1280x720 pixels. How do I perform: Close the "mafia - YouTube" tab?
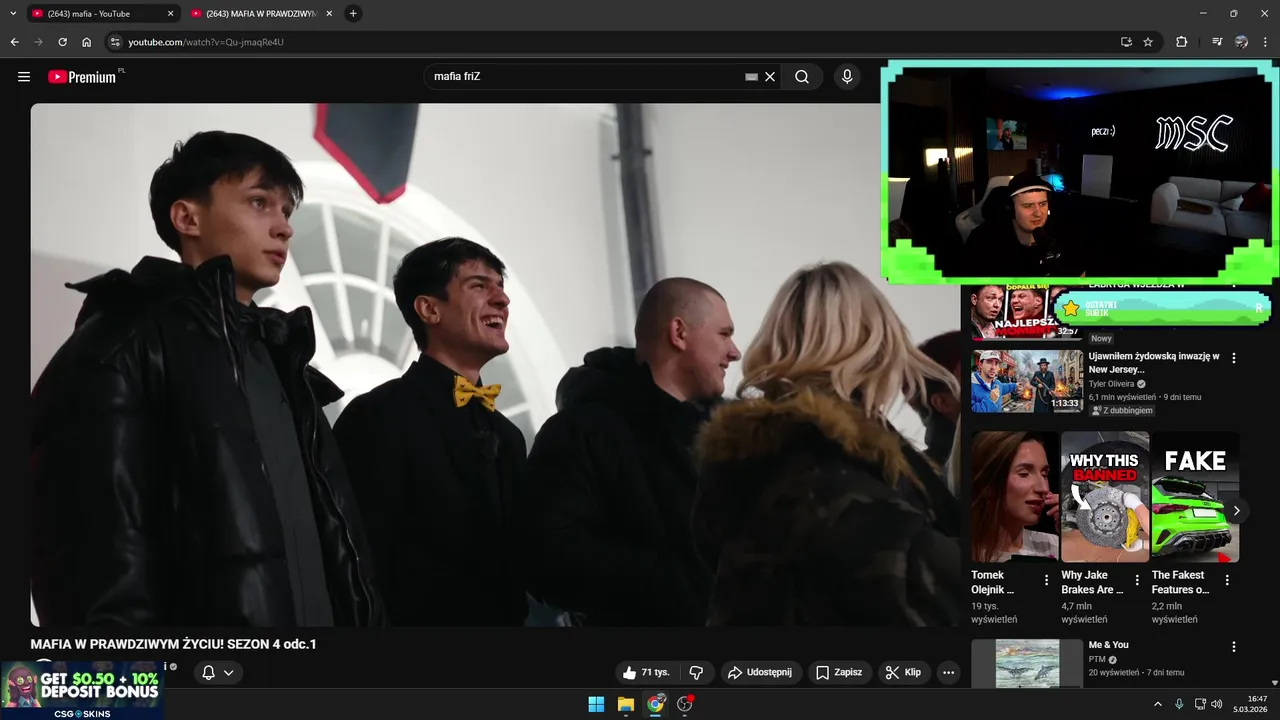coord(170,14)
